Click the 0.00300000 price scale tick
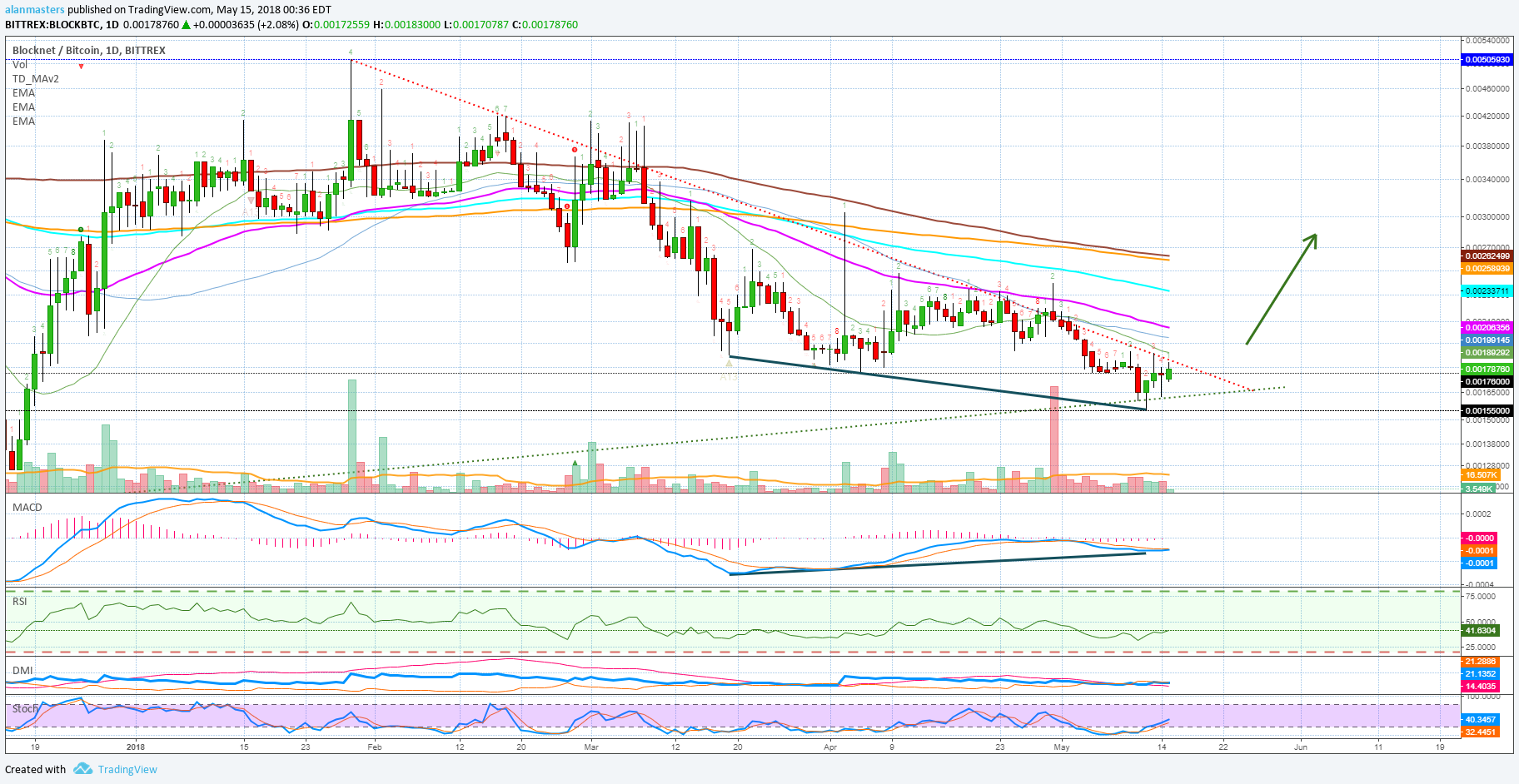Image resolution: width=1519 pixels, height=784 pixels. 1487,216
